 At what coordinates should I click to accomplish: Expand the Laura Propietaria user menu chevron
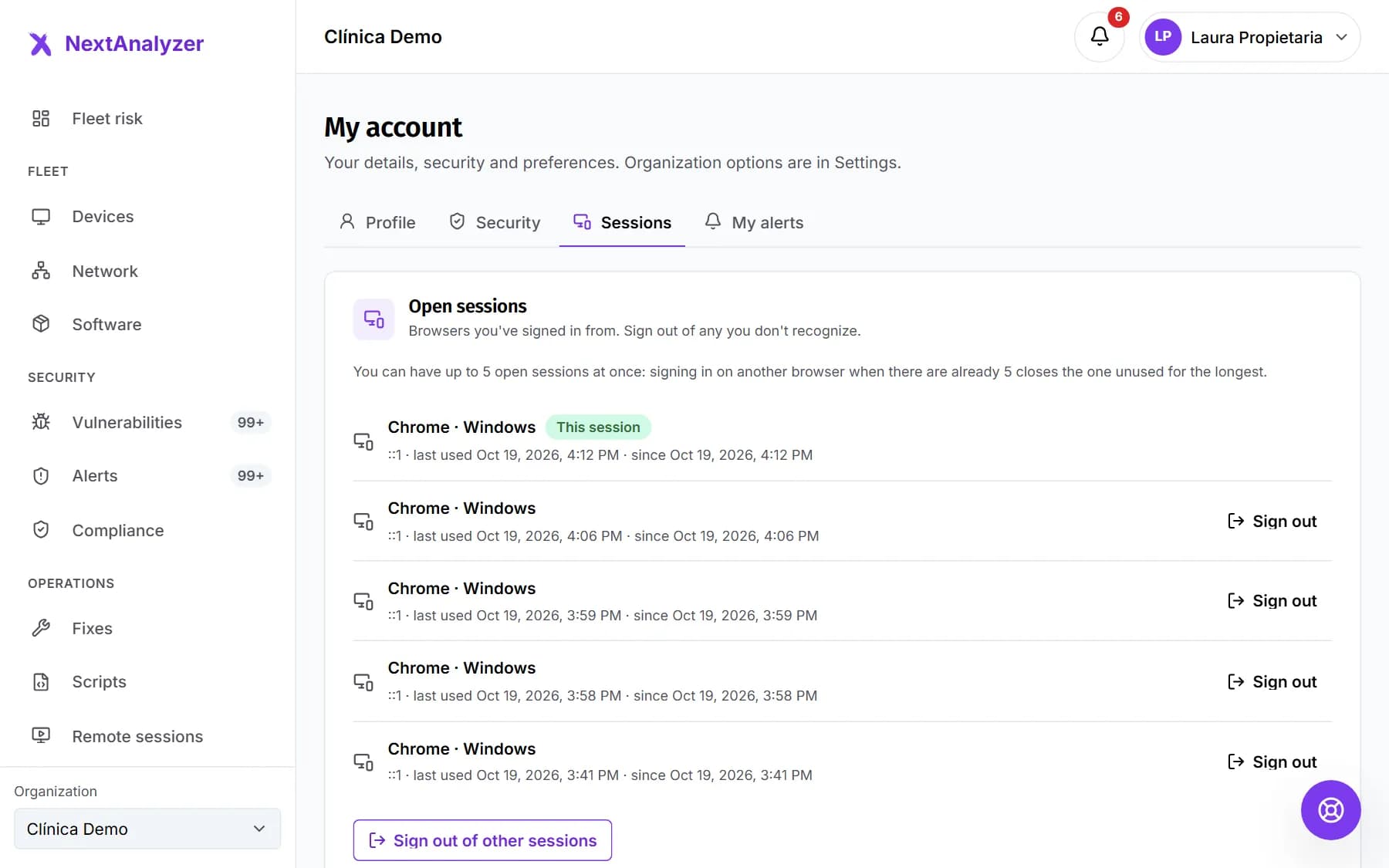point(1342,37)
